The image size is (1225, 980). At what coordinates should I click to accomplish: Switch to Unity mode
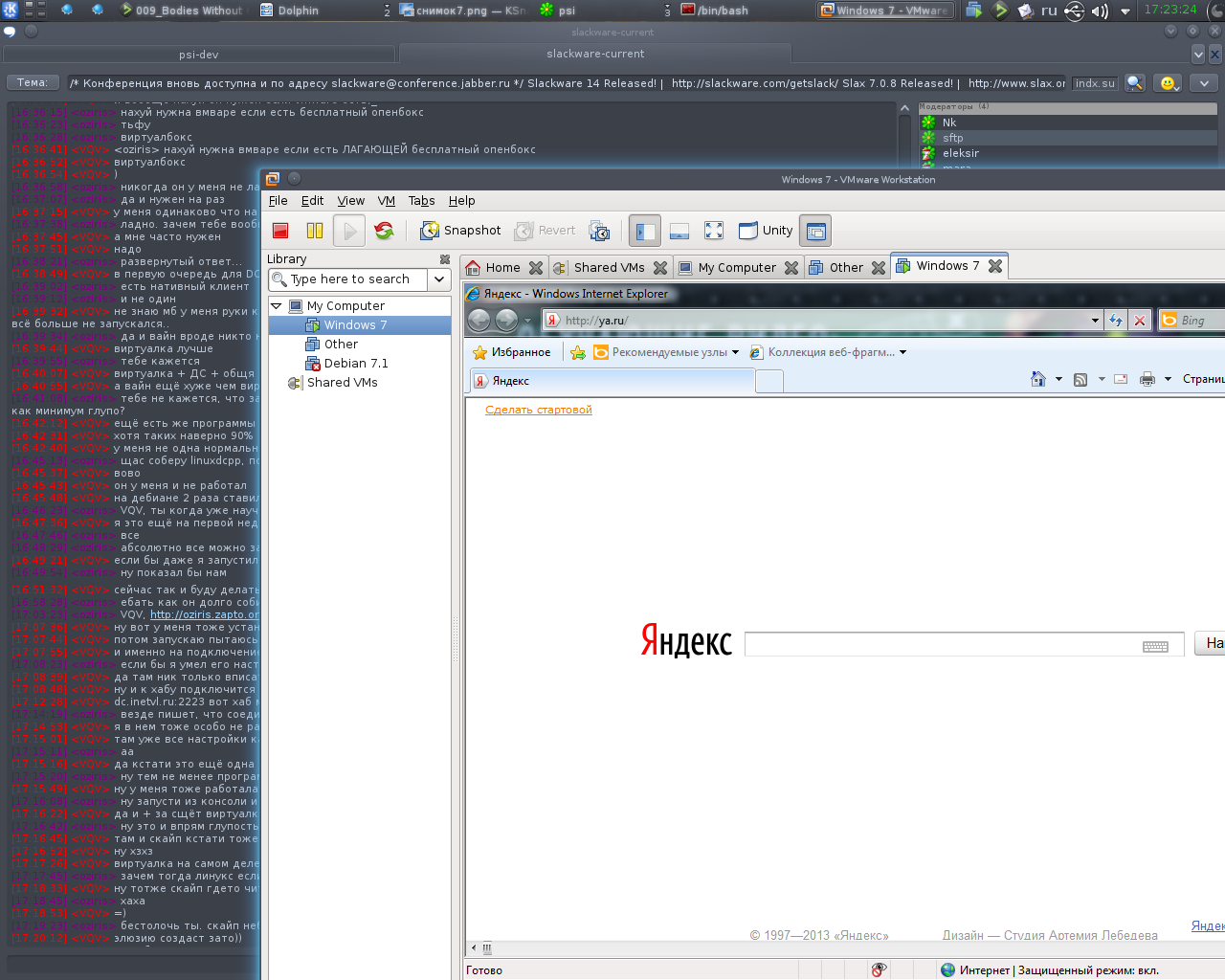pyautogui.click(x=766, y=231)
